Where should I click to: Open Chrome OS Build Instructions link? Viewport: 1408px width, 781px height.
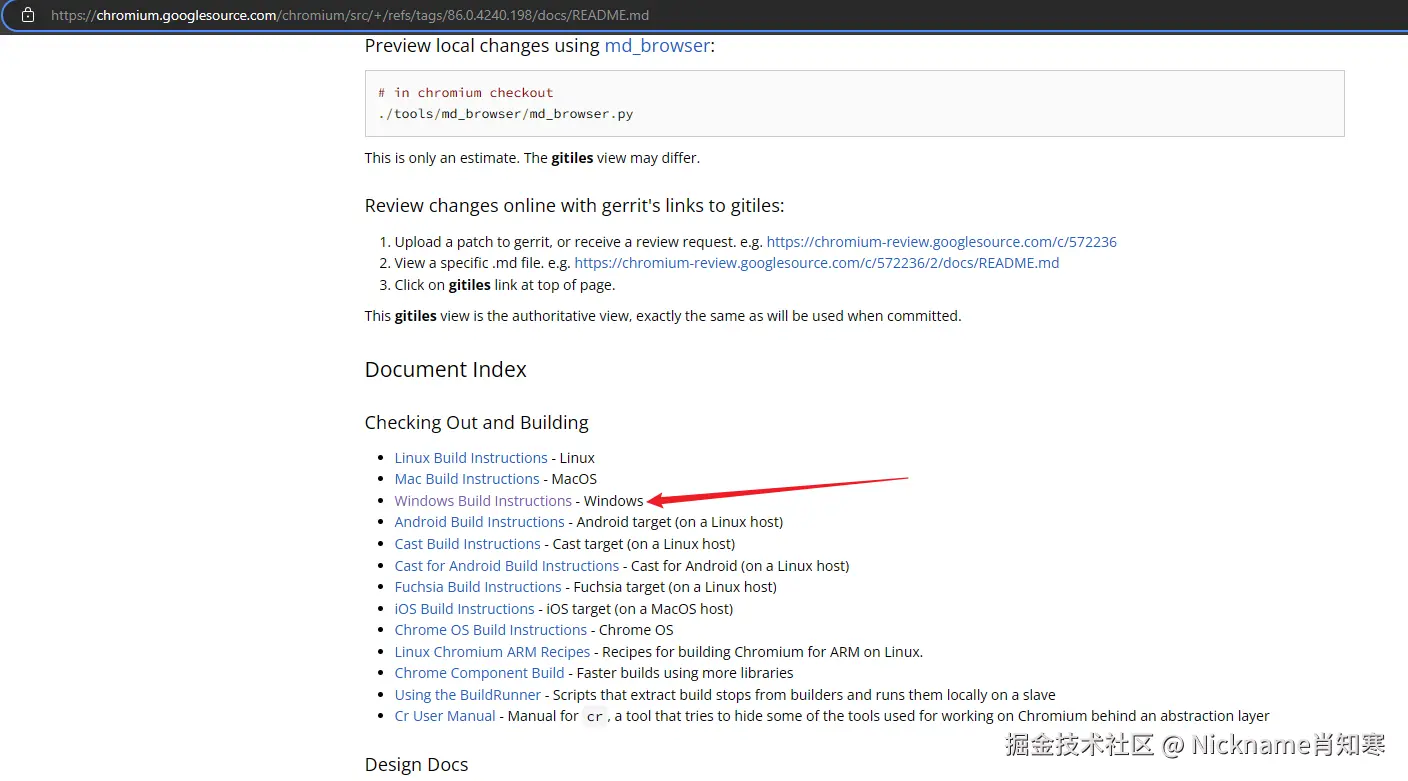coord(491,630)
